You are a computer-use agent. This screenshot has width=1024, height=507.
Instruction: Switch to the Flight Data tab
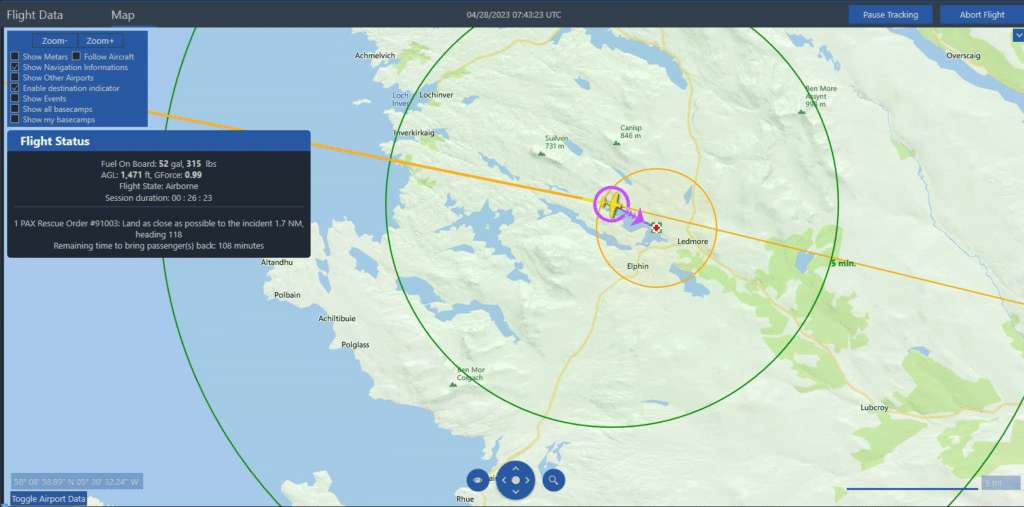point(35,15)
